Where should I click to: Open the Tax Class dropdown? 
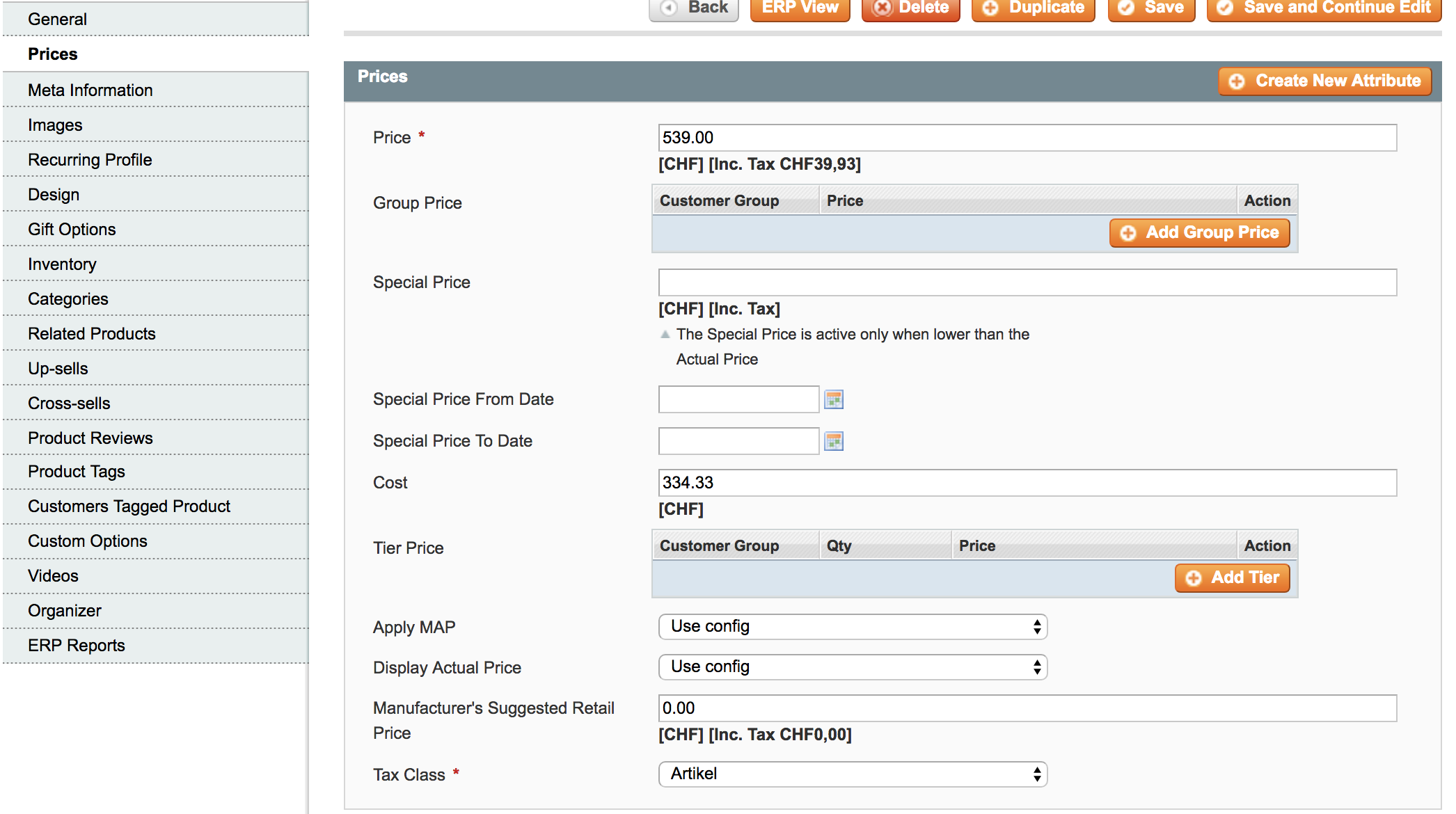852,774
